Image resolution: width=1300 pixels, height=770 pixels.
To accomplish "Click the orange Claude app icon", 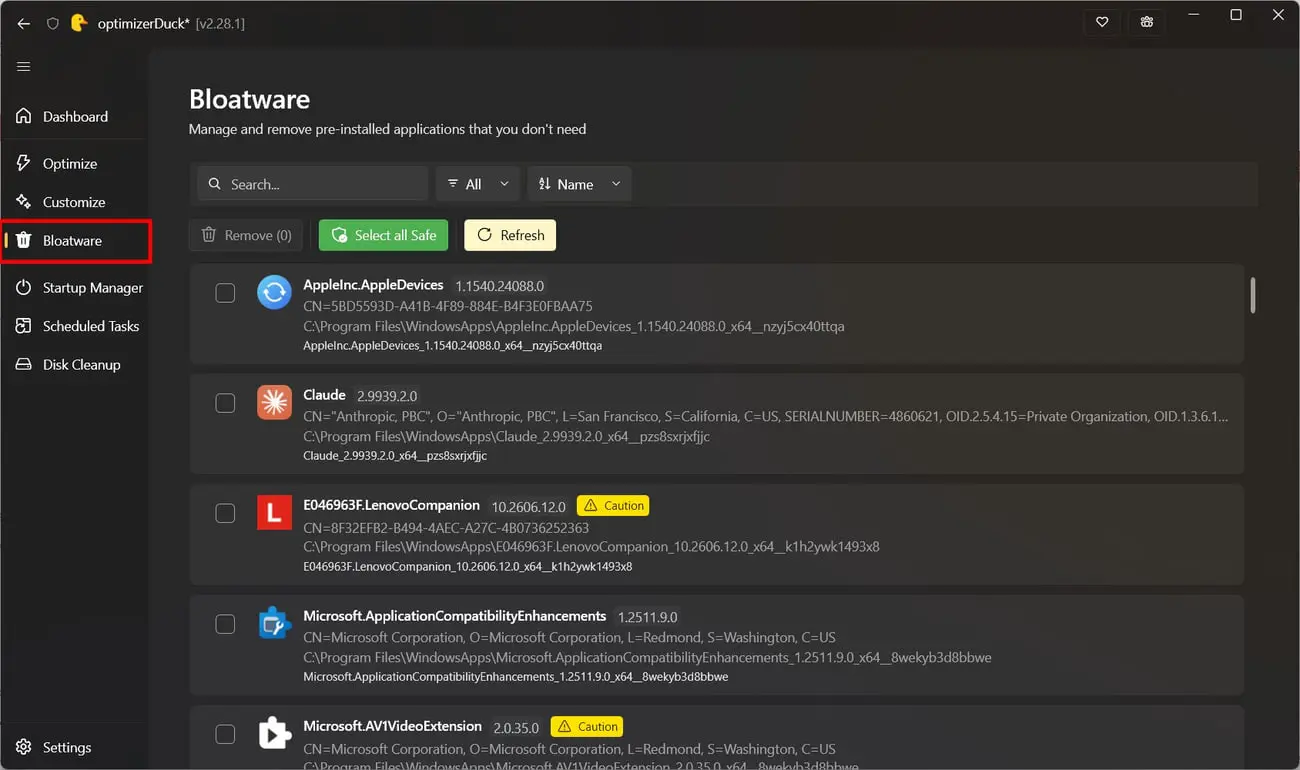I will click(x=274, y=402).
